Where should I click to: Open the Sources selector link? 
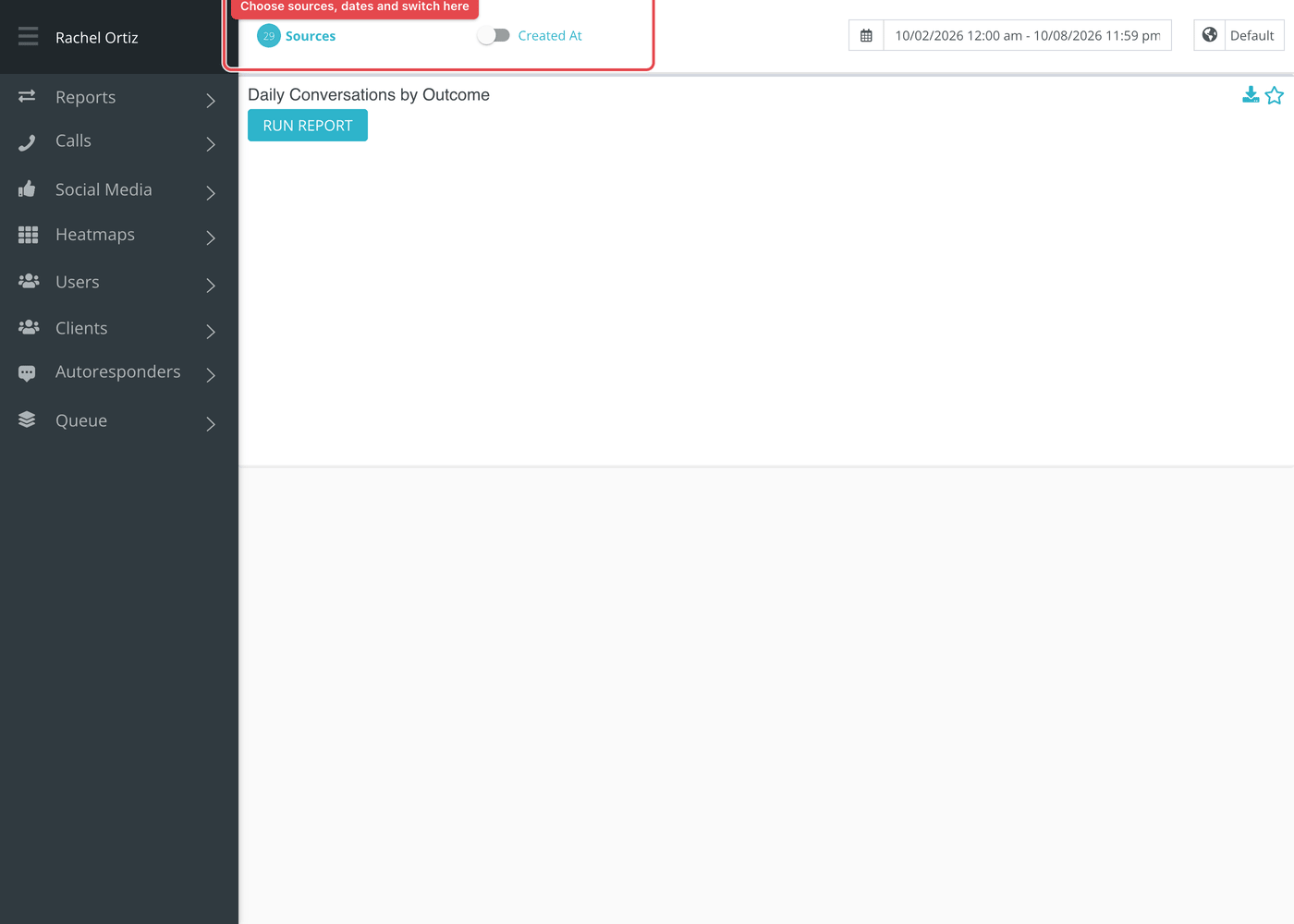click(x=311, y=36)
